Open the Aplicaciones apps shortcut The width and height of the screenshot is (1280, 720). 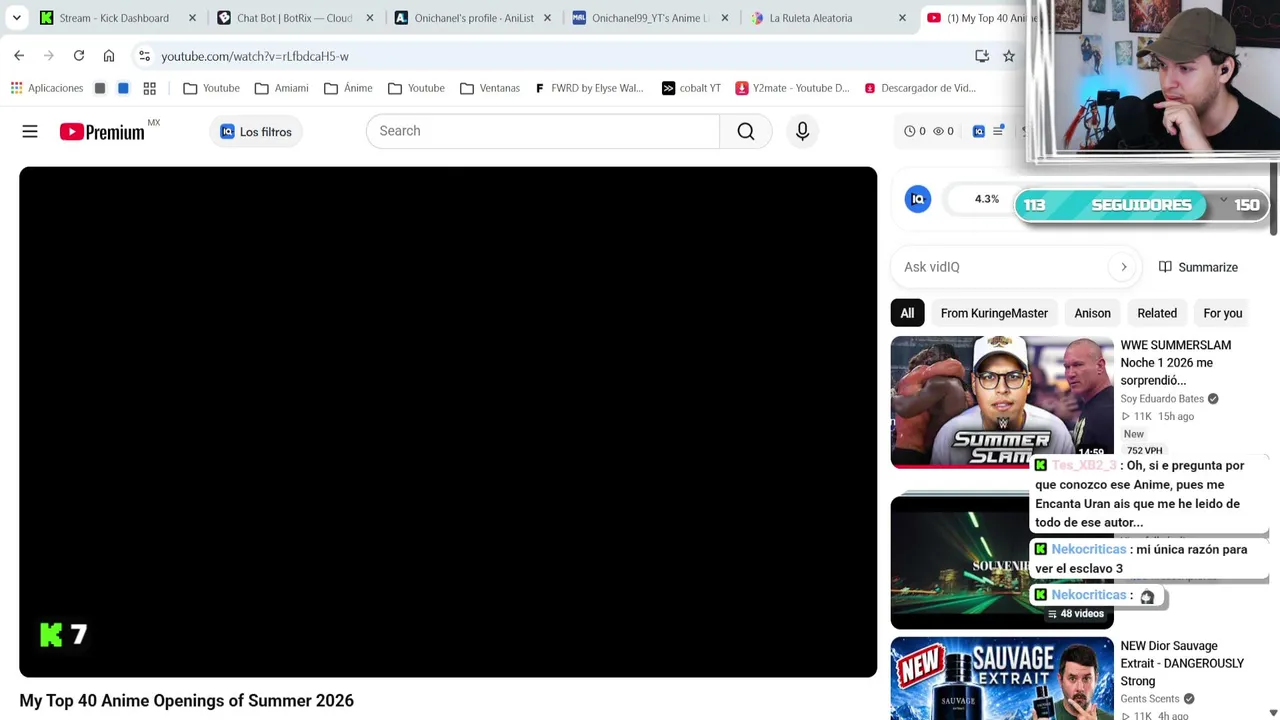point(47,88)
